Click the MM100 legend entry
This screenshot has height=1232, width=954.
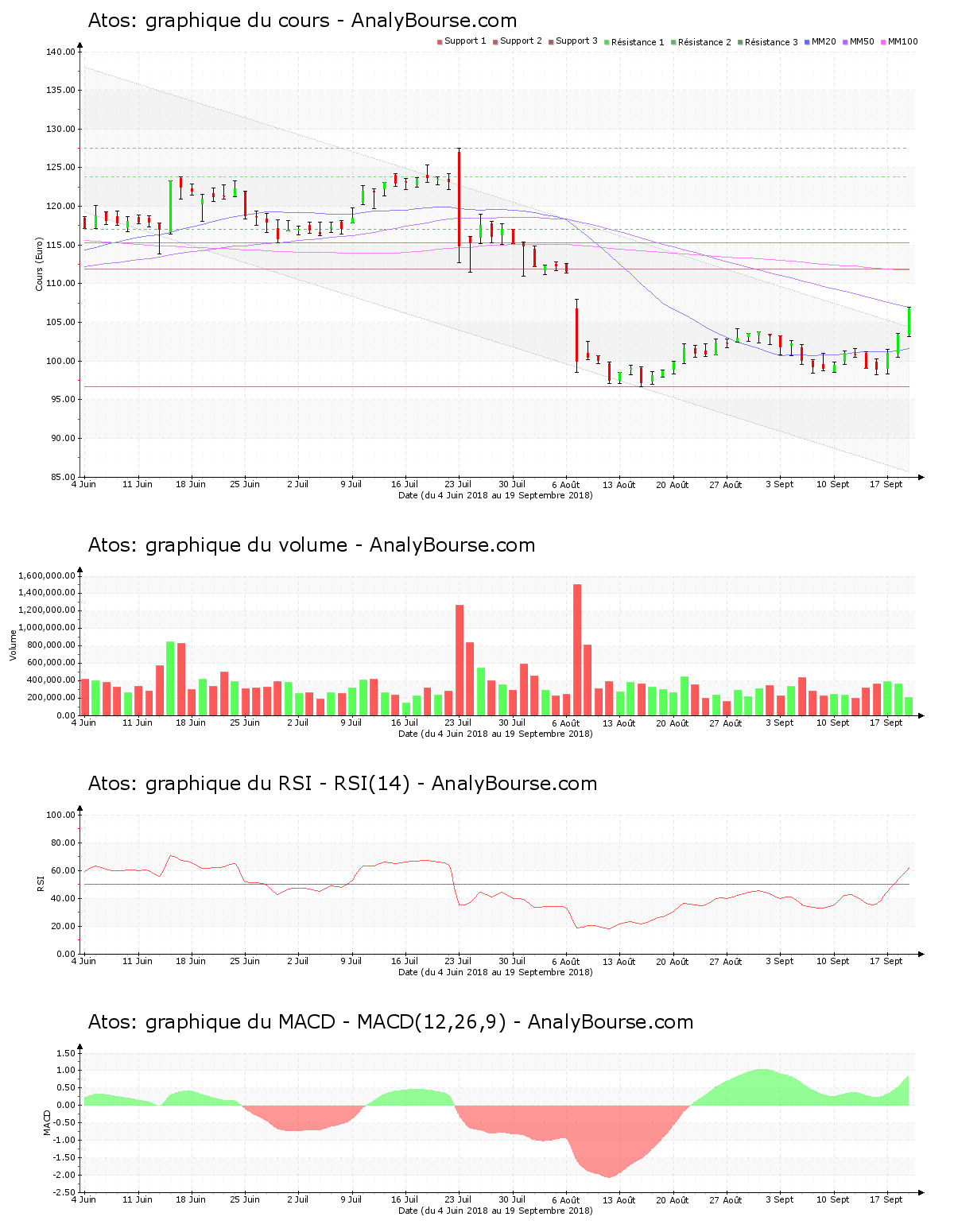[899, 41]
